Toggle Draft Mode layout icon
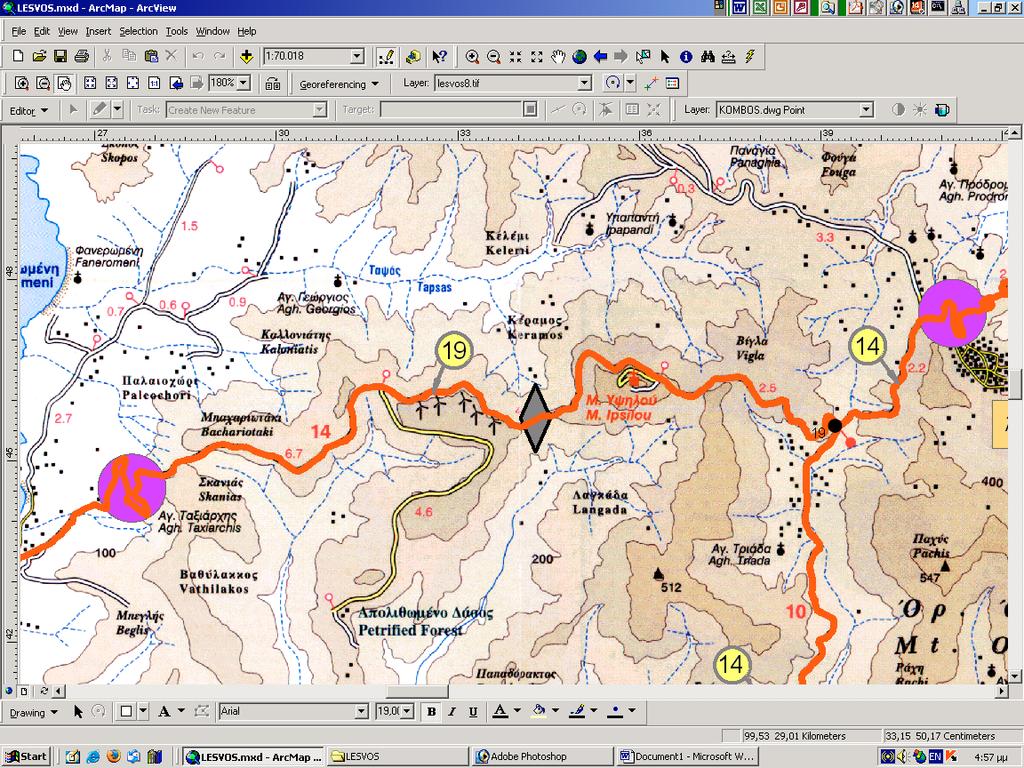This screenshot has height=768, width=1024. pos(273,84)
